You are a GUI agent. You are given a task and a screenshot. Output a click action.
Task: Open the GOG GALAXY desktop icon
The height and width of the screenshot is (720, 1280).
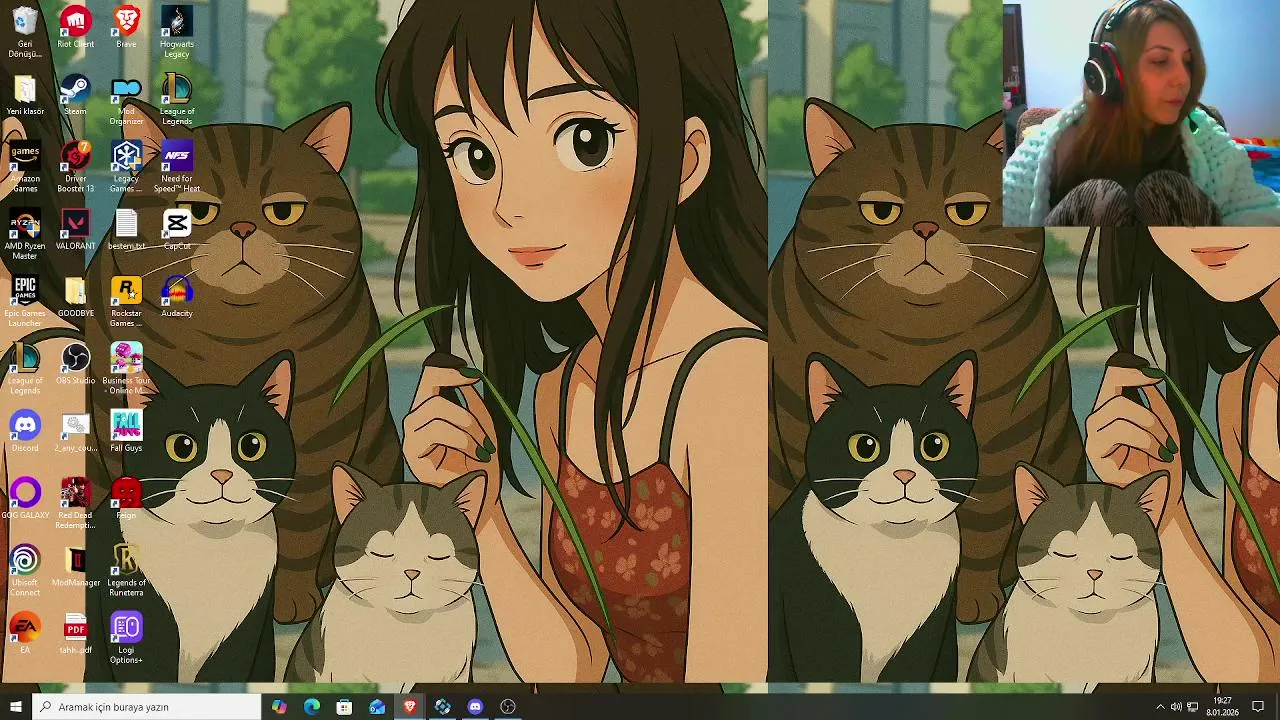(x=25, y=499)
